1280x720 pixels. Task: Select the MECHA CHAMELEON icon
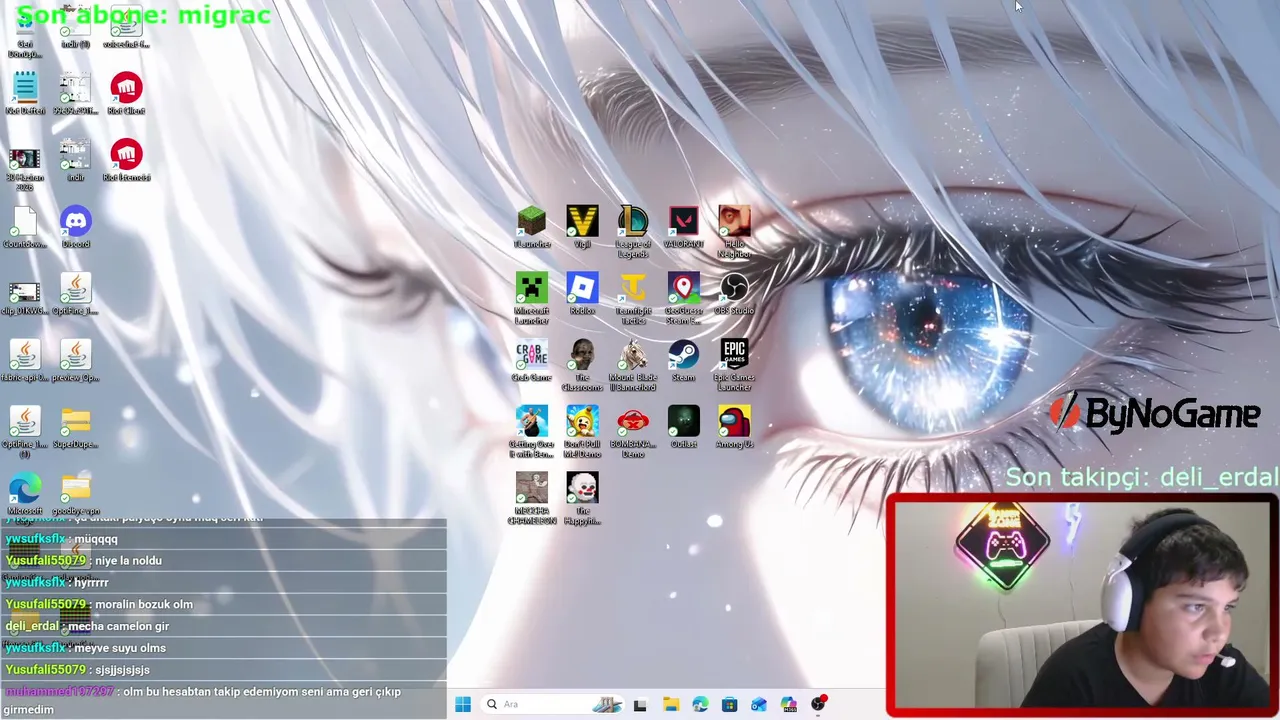532,488
